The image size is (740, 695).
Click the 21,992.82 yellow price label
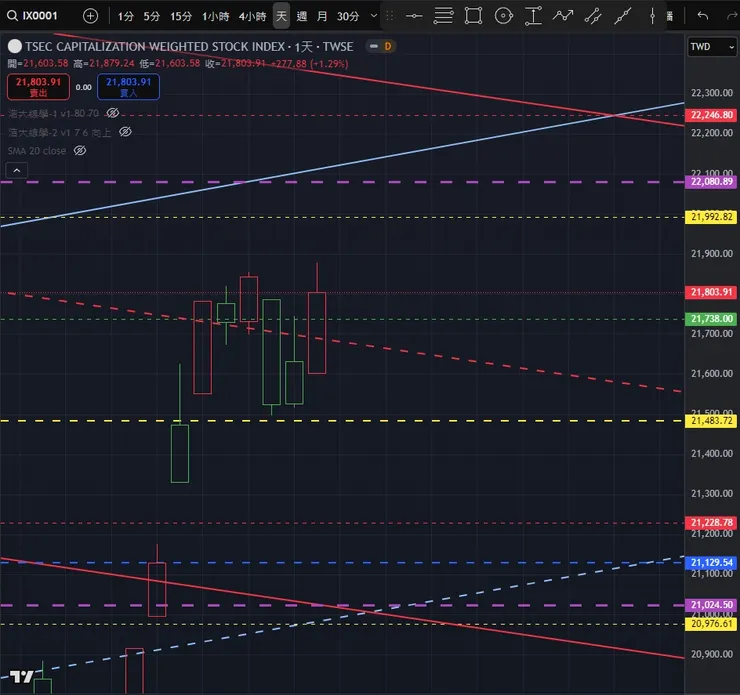[711, 217]
